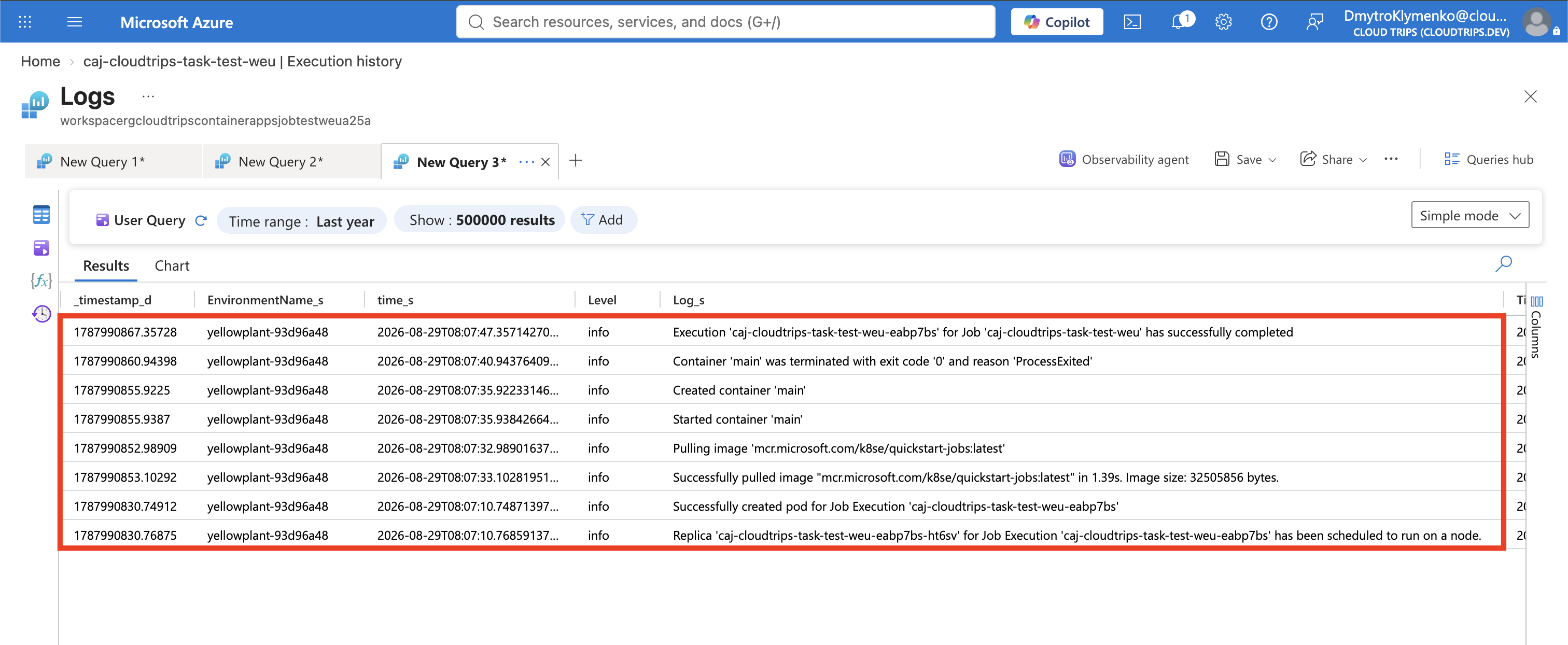Click timestamp cell 1787990830.76875
Image resolution: width=1568 pixels, height=645 pixels.
click(125, 536)
